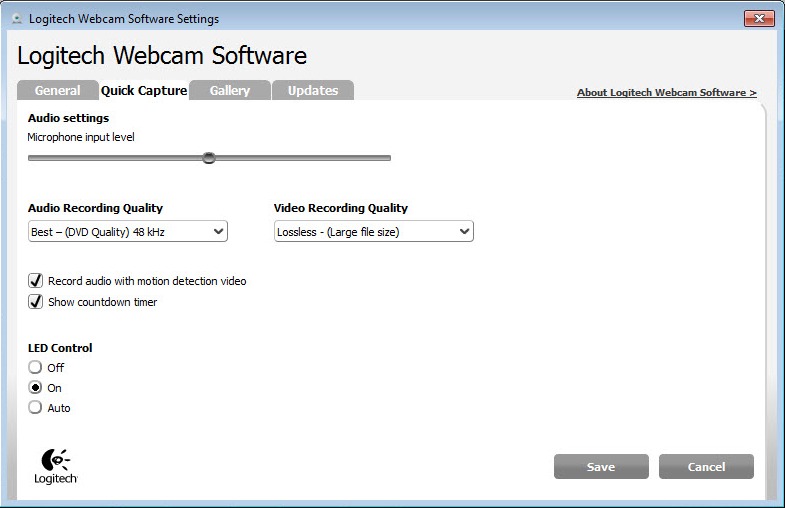
Task: Click the microphone input level slider handle
Action: (x=209, y=157)
